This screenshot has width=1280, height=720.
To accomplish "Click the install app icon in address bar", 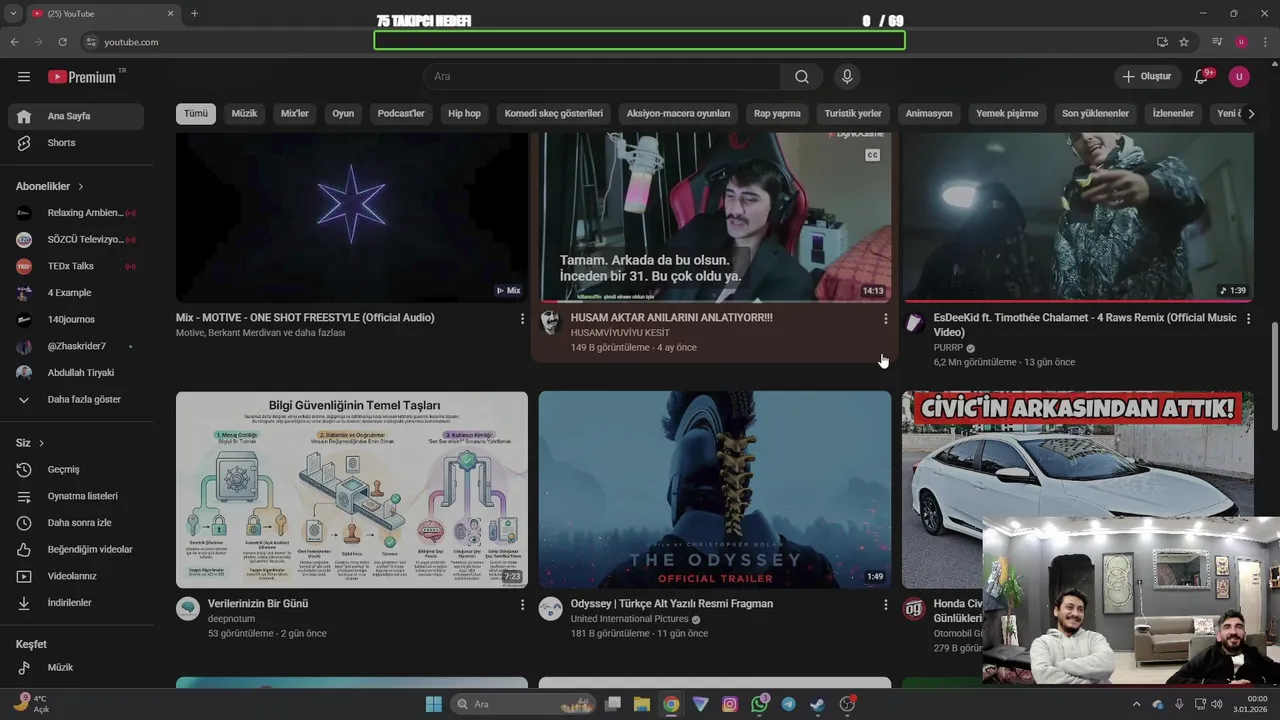I will point(1162,42).
